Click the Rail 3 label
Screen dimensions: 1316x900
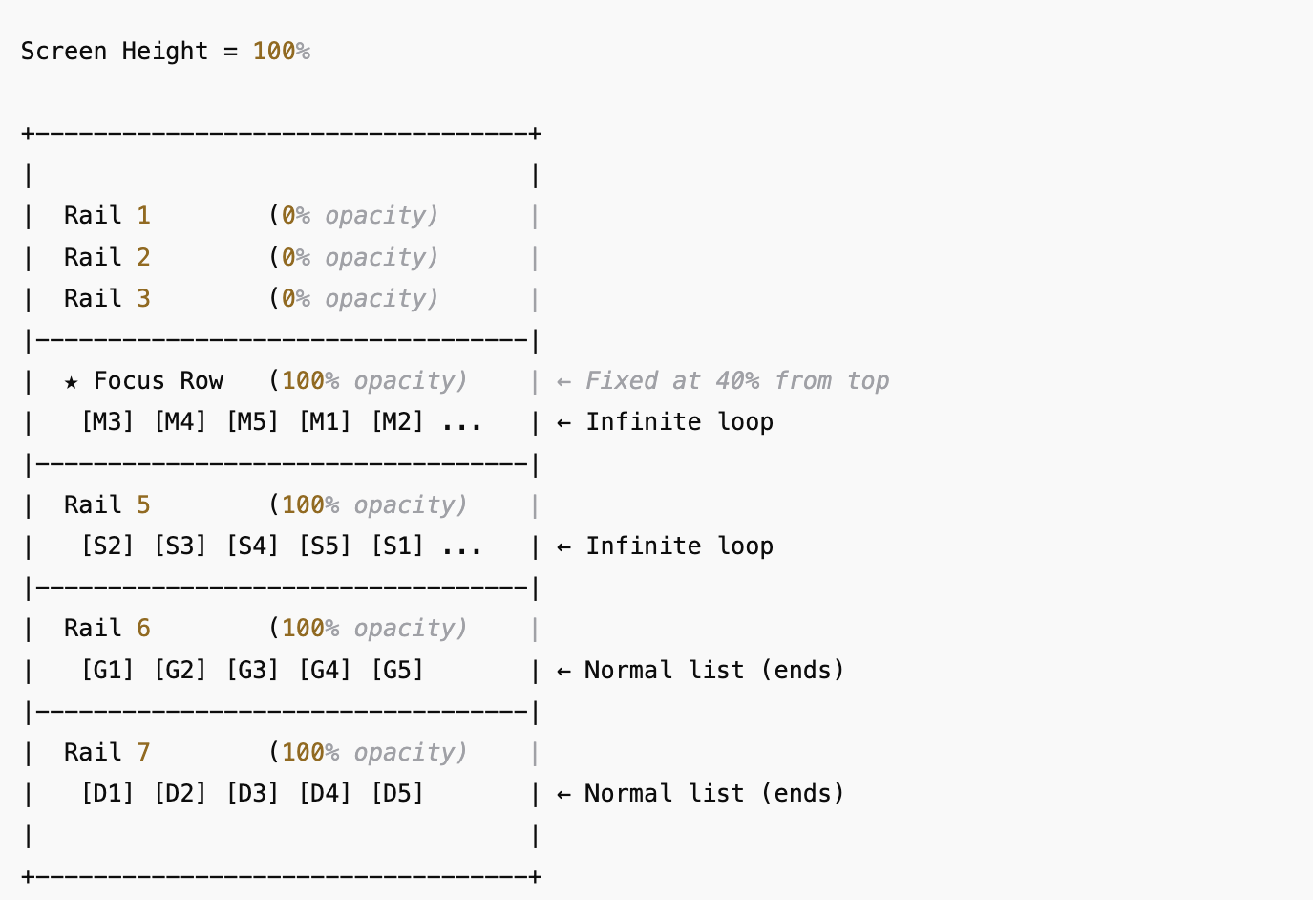click(107, 299)
